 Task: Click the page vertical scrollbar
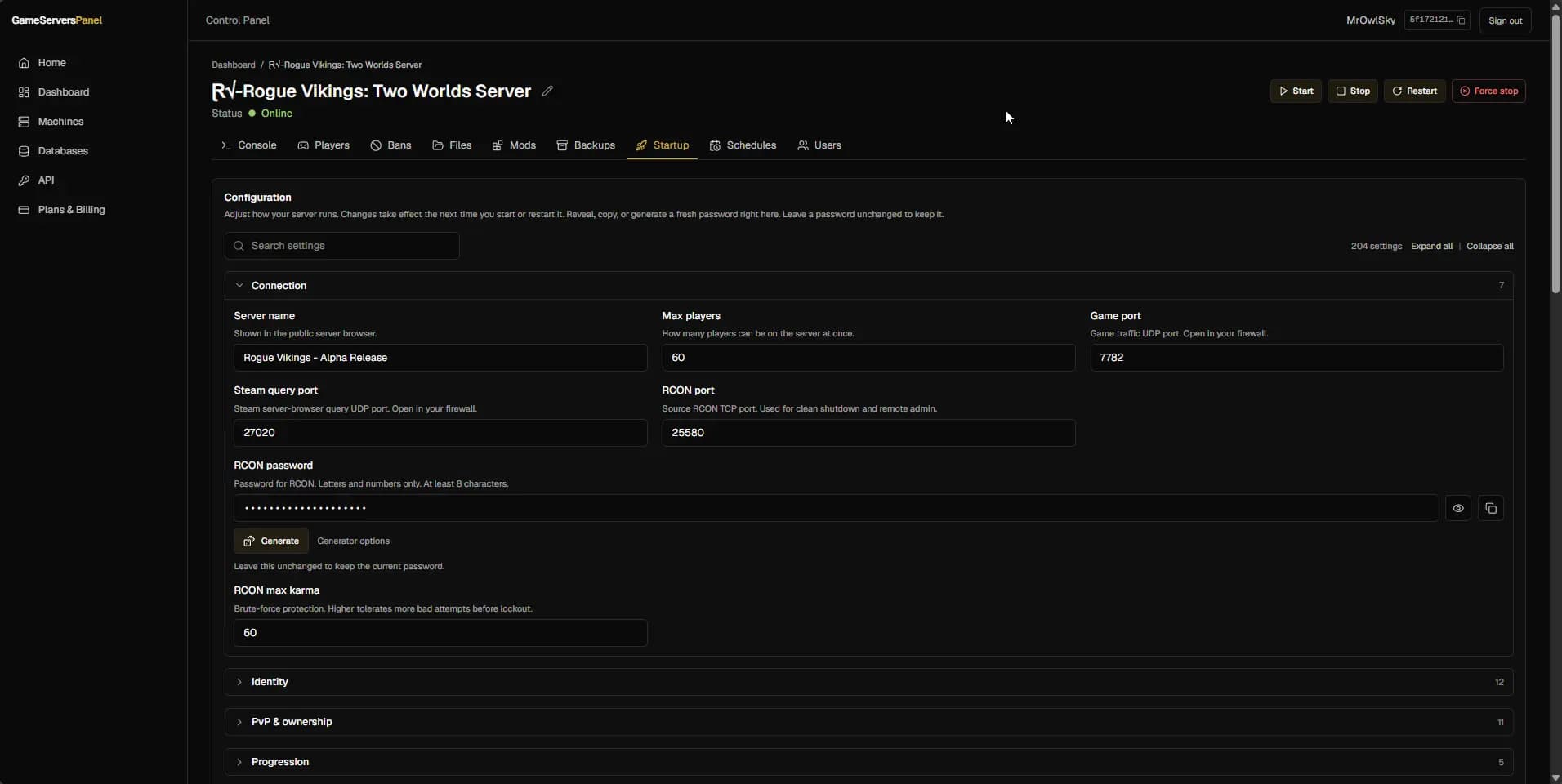click(x=1555, y=155)
